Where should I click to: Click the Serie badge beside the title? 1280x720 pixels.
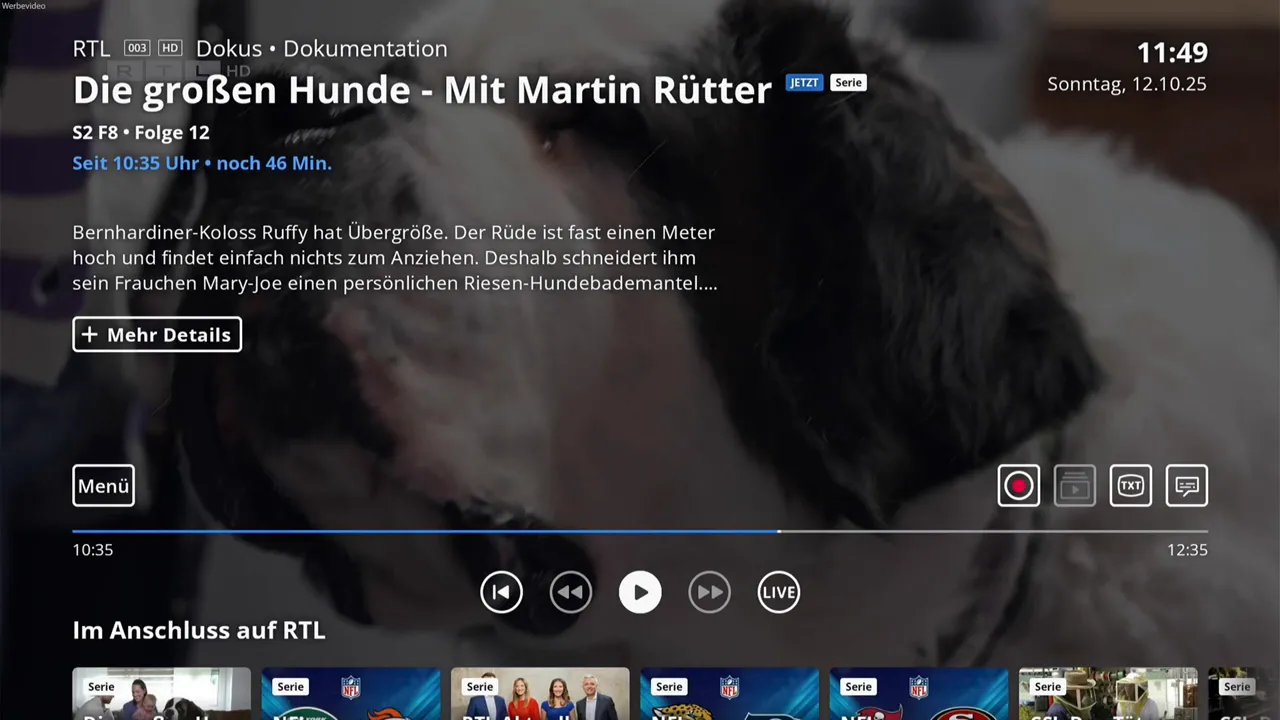[847, 82]
